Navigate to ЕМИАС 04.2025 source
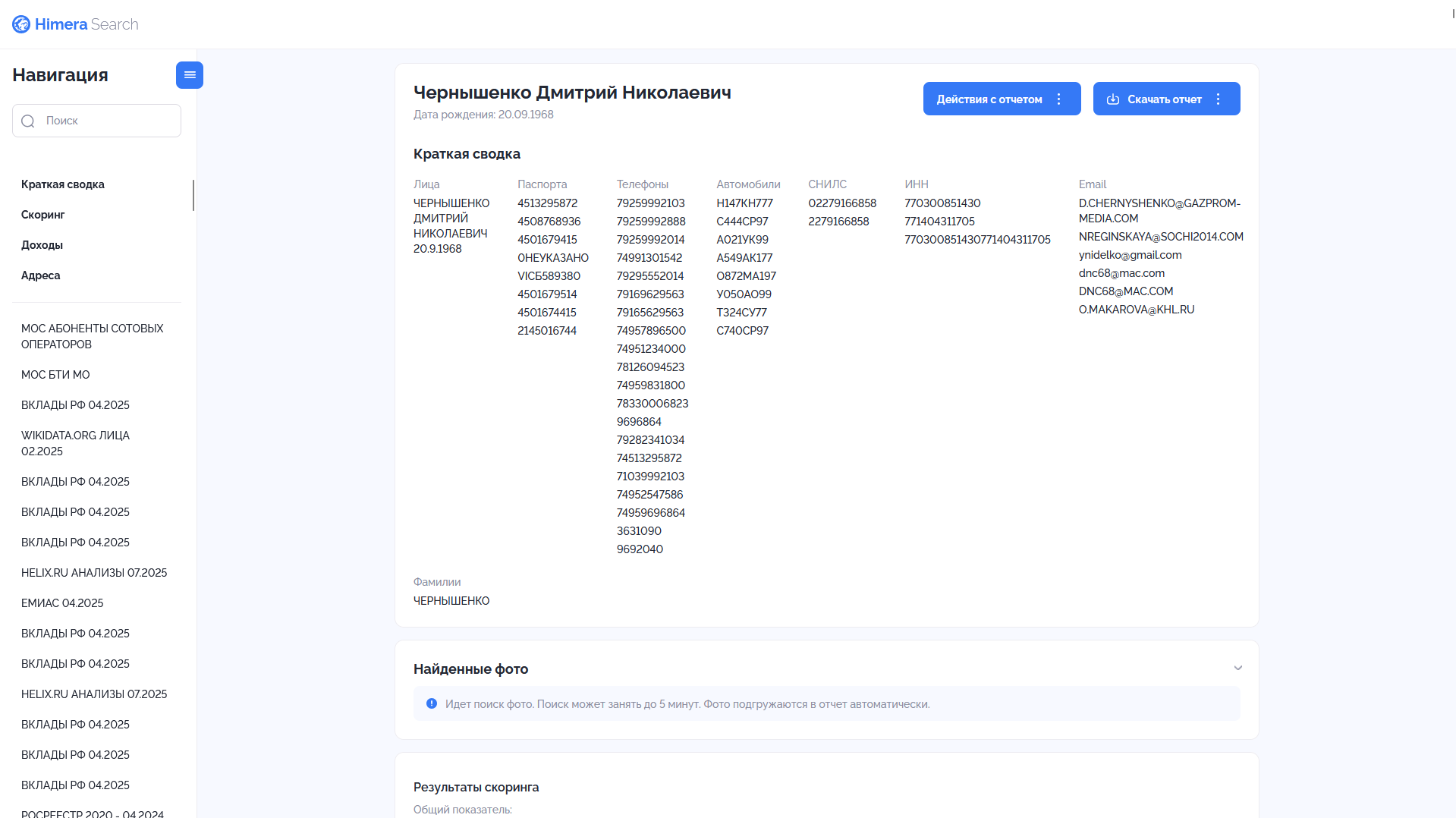Viewport: 1456px width, 818px height. 62,603
